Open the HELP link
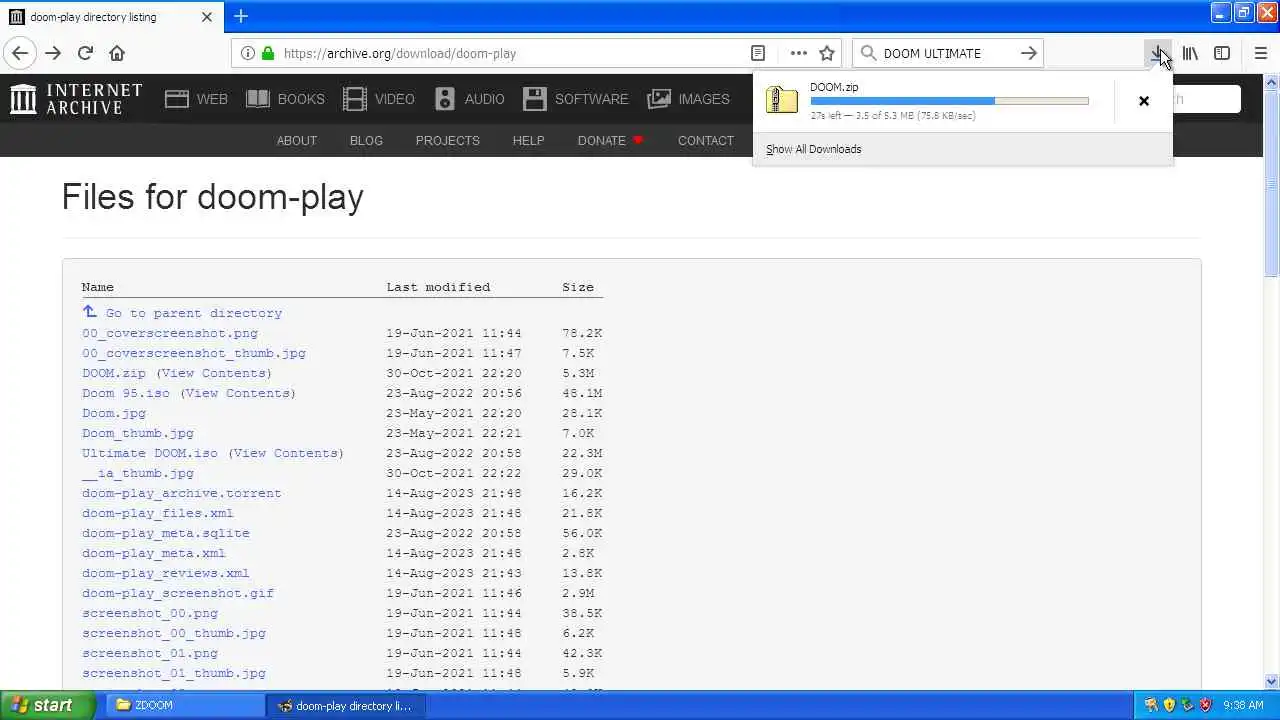The image size is (1280, 720). [528, 141]
